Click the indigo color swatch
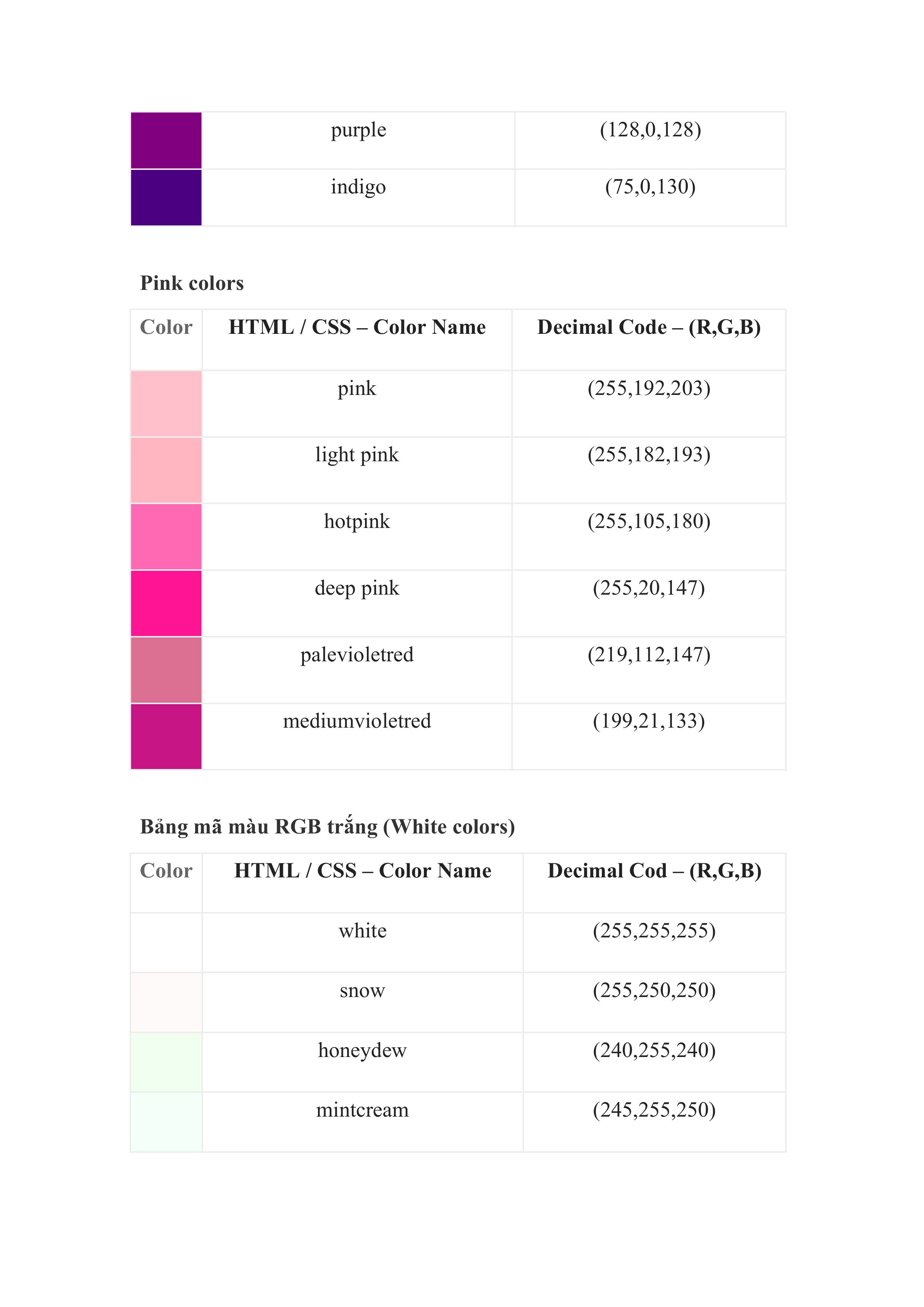Screen dimensions: 924x1307 [x=166, y=197]
